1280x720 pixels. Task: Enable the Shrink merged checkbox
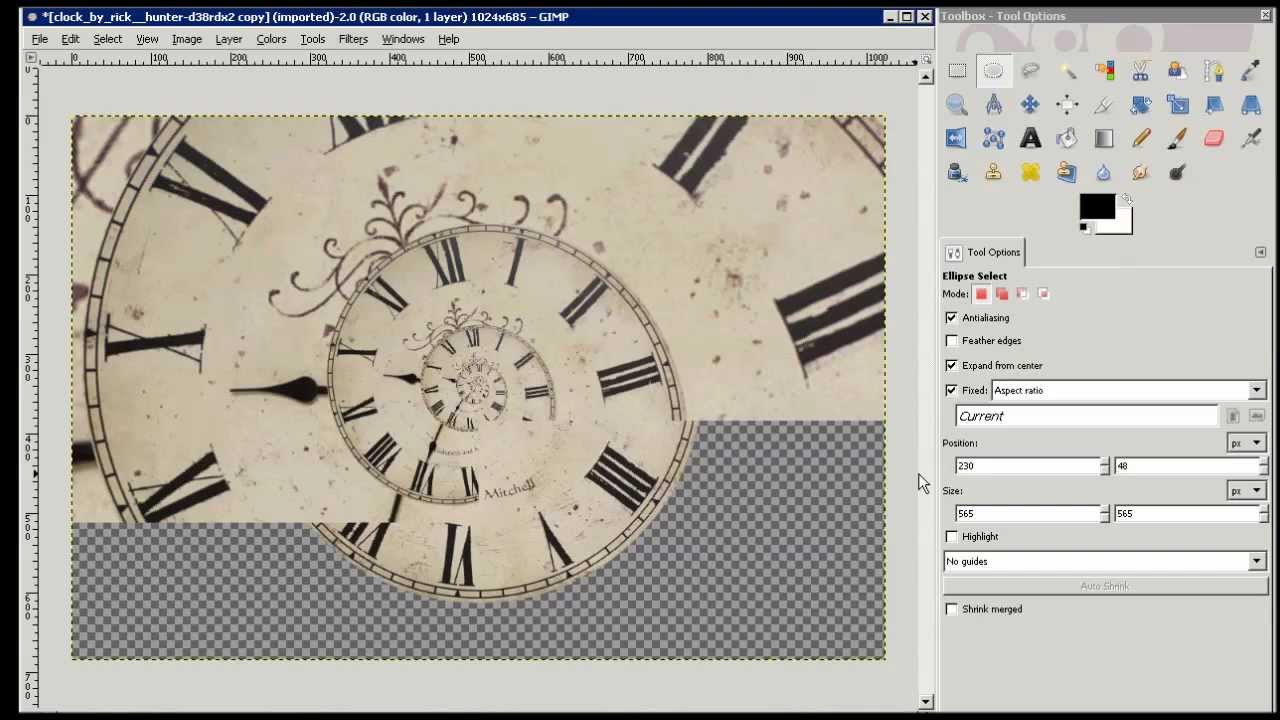[951, 609]
